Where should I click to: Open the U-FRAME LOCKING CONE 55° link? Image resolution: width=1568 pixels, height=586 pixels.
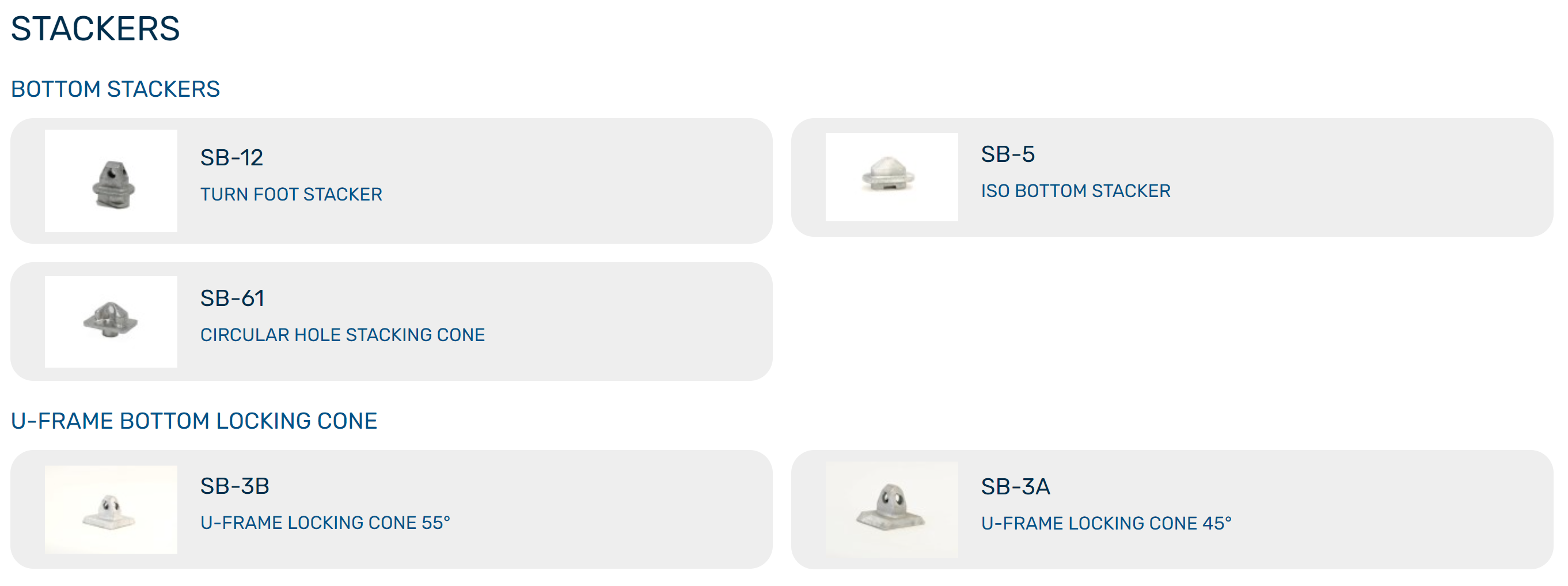pyautogui.click(x=325, y=523)
